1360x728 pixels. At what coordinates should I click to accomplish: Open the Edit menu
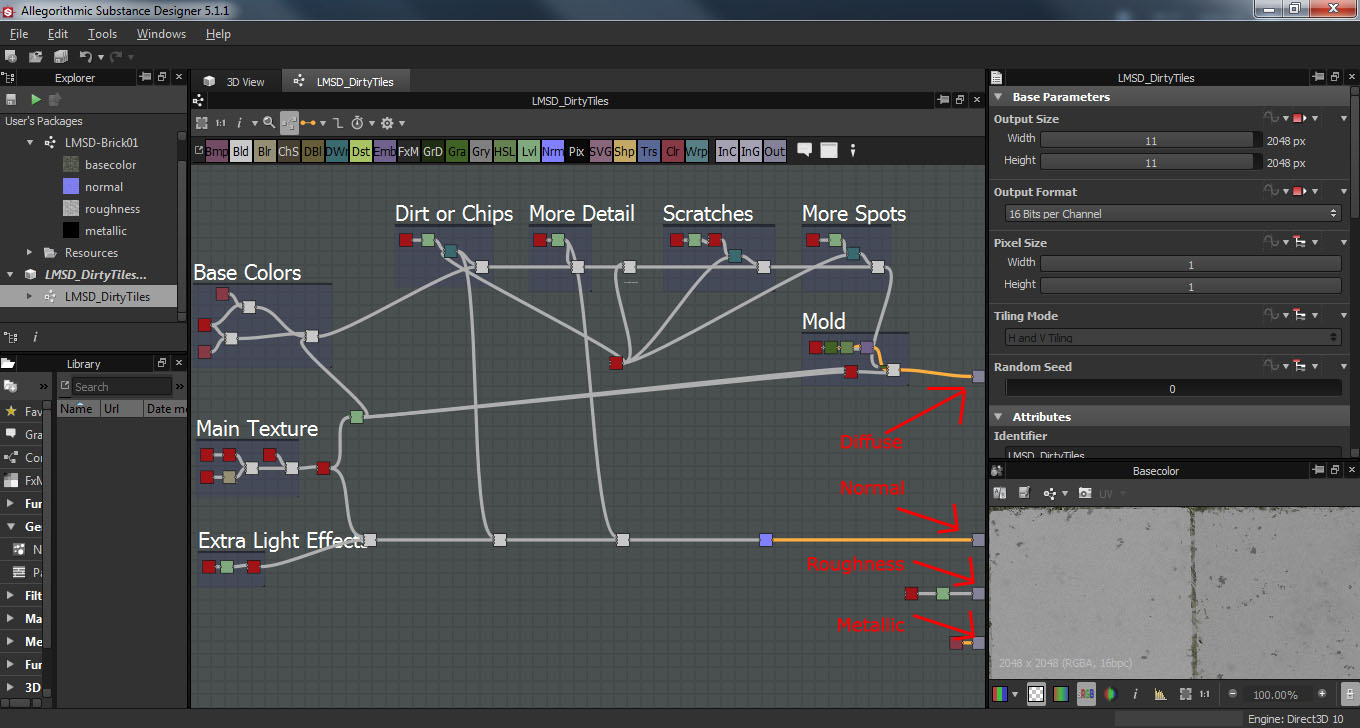pyautogui.click(x=58, y=34)
